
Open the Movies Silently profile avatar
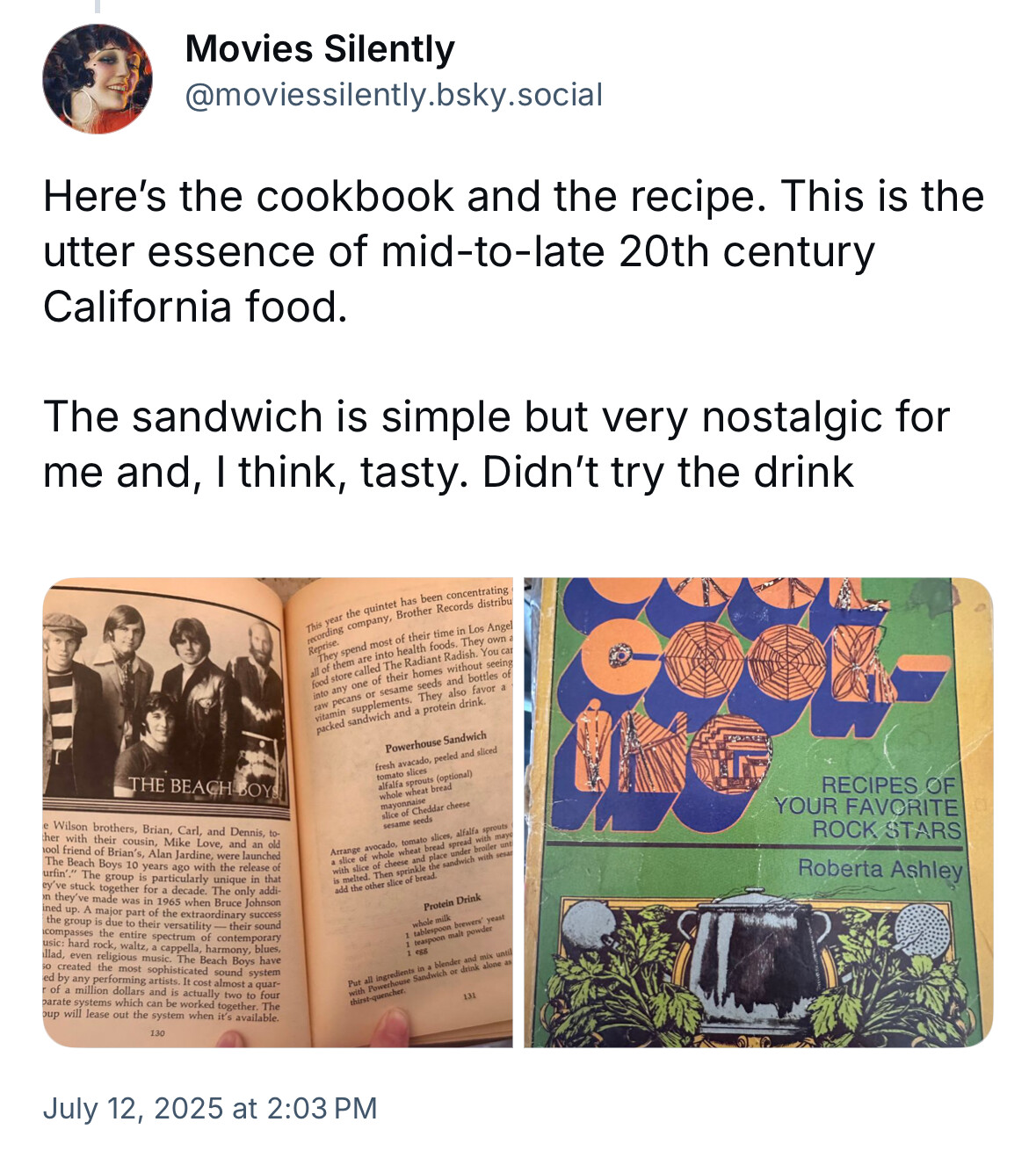[x=98, y=79]
